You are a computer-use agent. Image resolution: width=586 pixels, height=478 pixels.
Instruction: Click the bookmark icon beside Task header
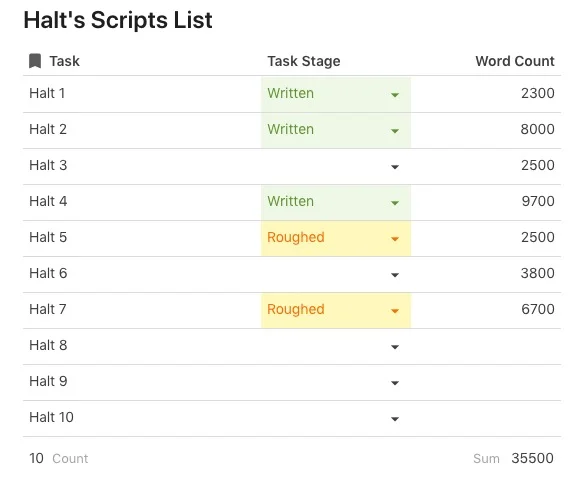tap(35, 61)
